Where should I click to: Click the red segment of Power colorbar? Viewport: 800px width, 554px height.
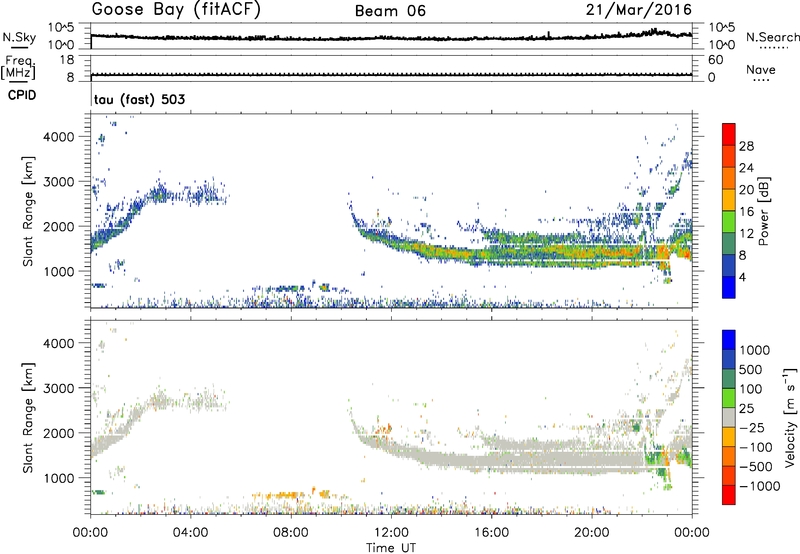click(729, 134)
